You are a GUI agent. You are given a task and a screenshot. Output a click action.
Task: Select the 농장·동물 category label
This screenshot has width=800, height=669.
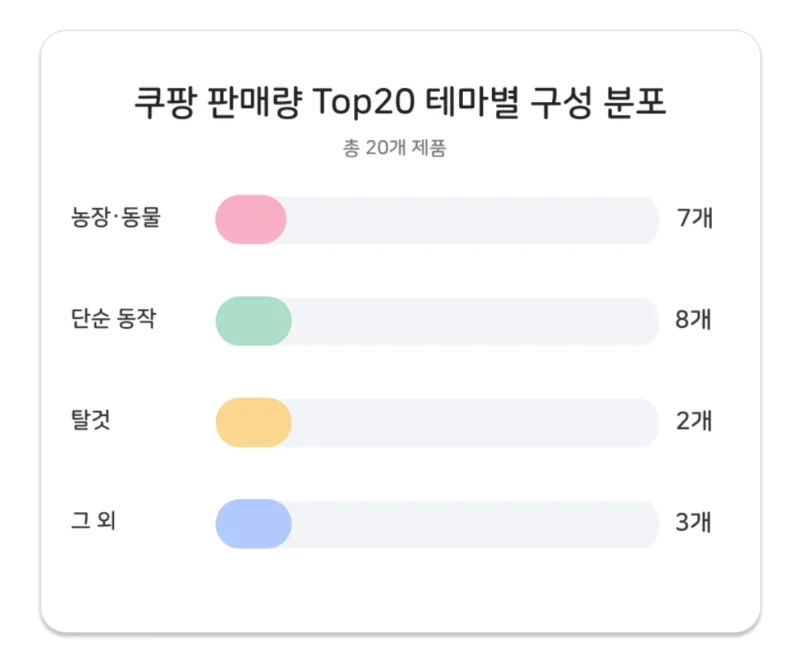[116, 218]
